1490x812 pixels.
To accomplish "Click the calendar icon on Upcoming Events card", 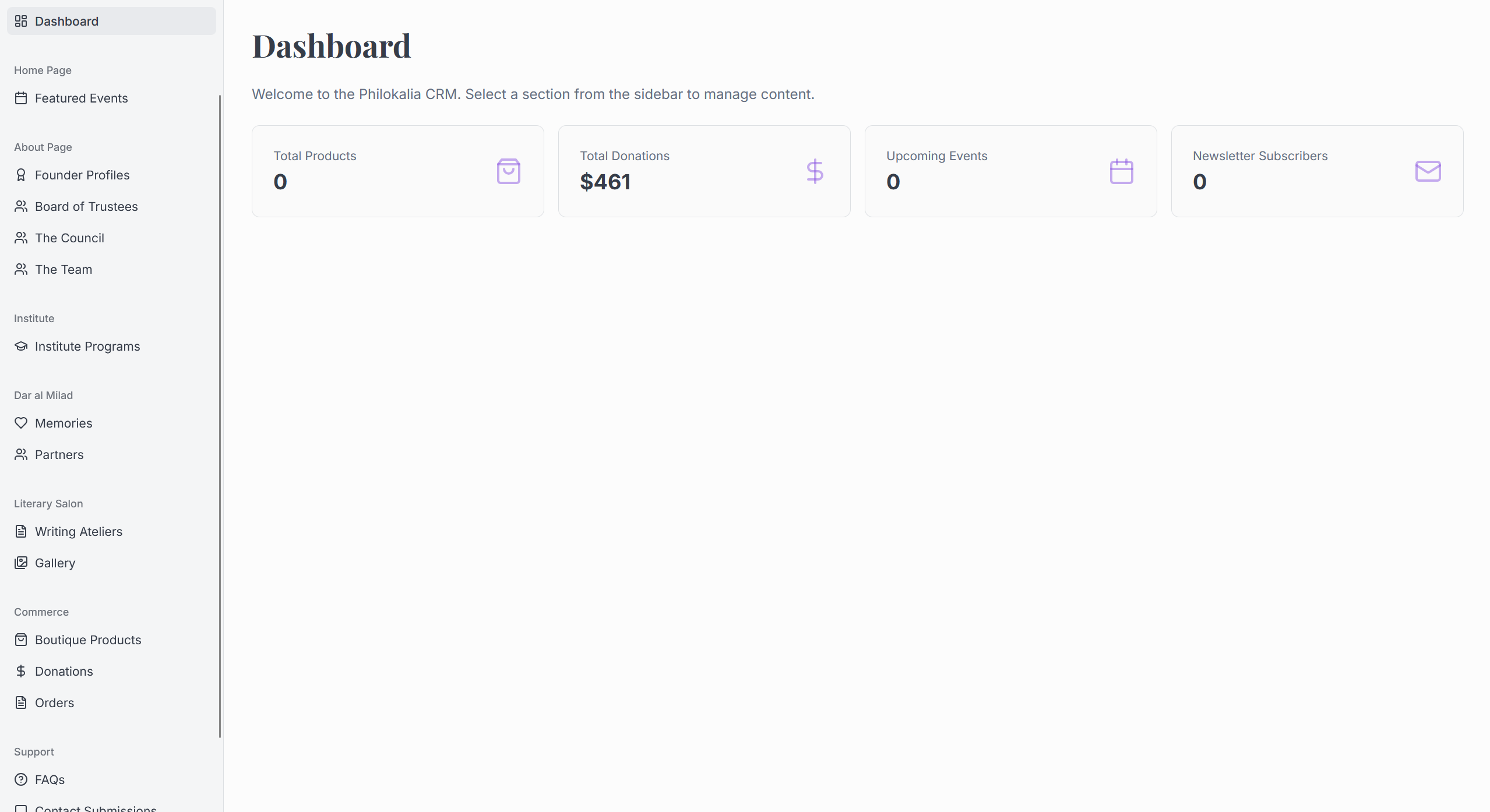I will click(x=1121, y=171).
